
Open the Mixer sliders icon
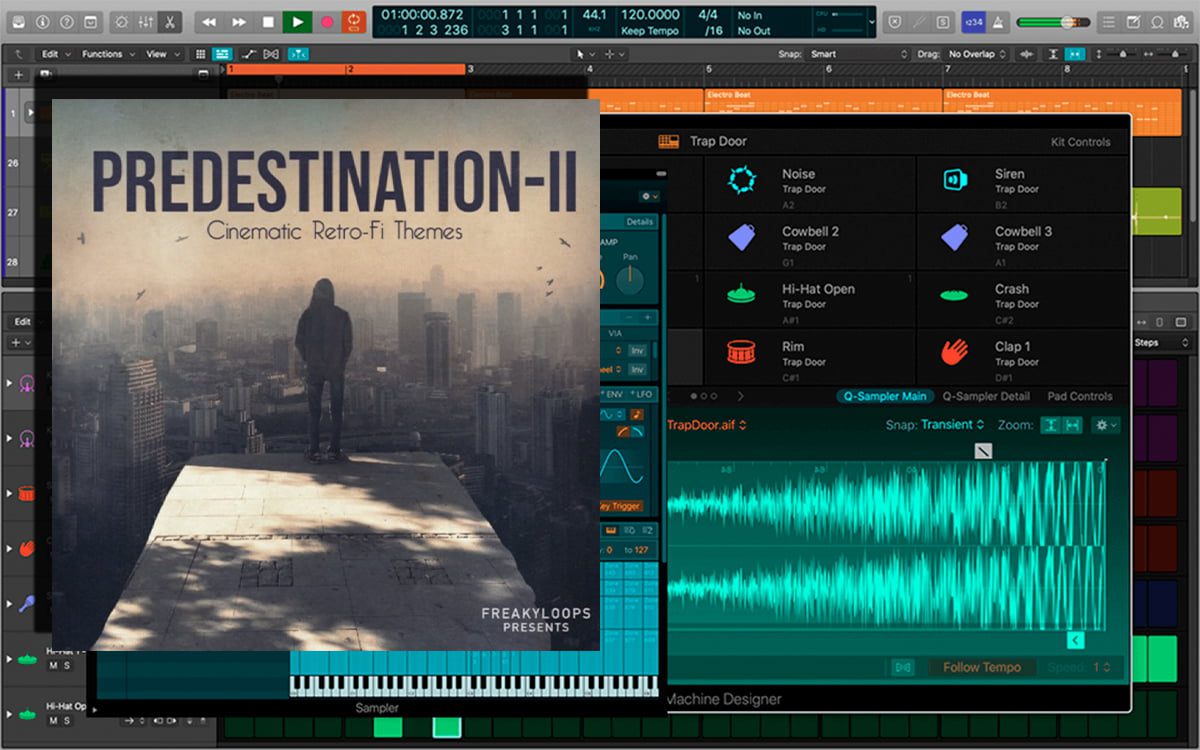tap(146, 21)
